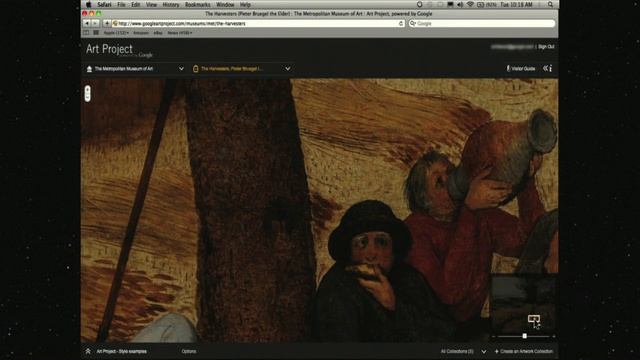Open the Apple menu

[89, 4]
